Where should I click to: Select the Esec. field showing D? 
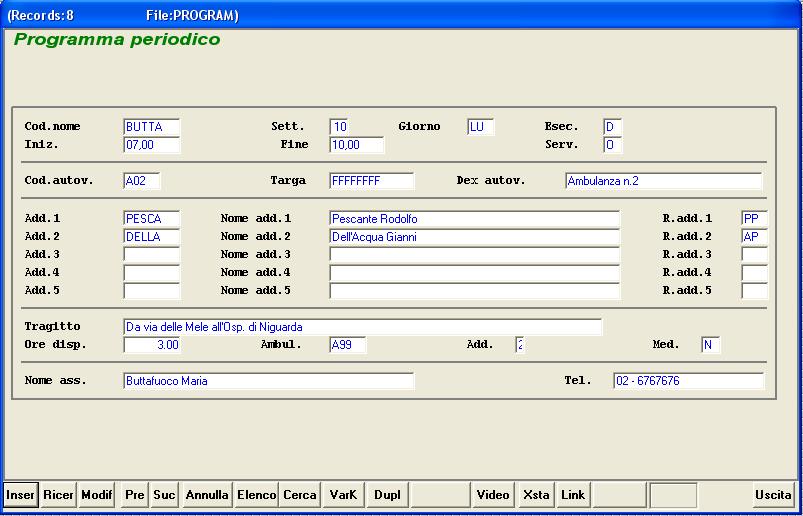click(x=612, y=127)
